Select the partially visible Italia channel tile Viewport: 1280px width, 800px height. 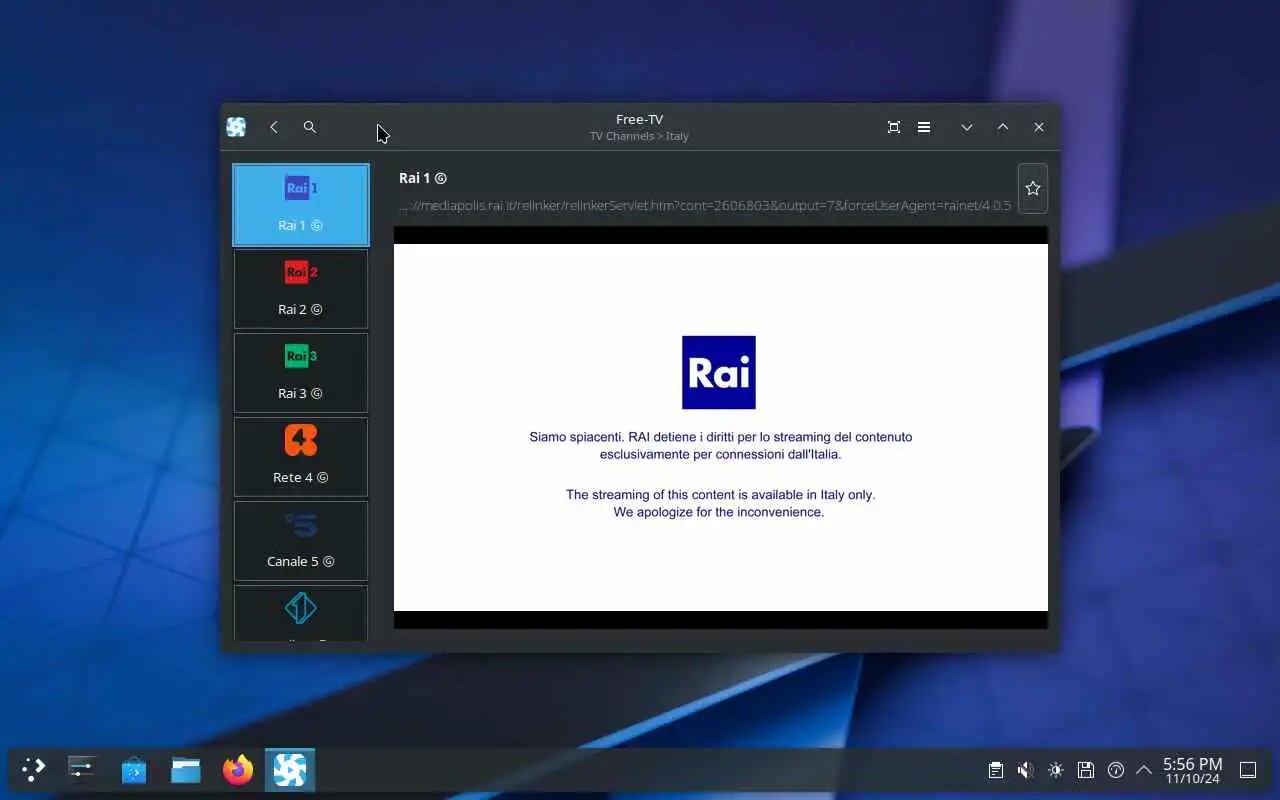point(301,613)
